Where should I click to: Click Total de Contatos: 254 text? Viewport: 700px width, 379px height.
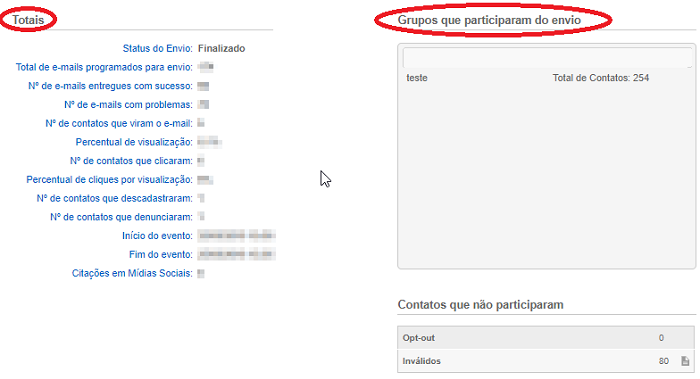(600, 78)
